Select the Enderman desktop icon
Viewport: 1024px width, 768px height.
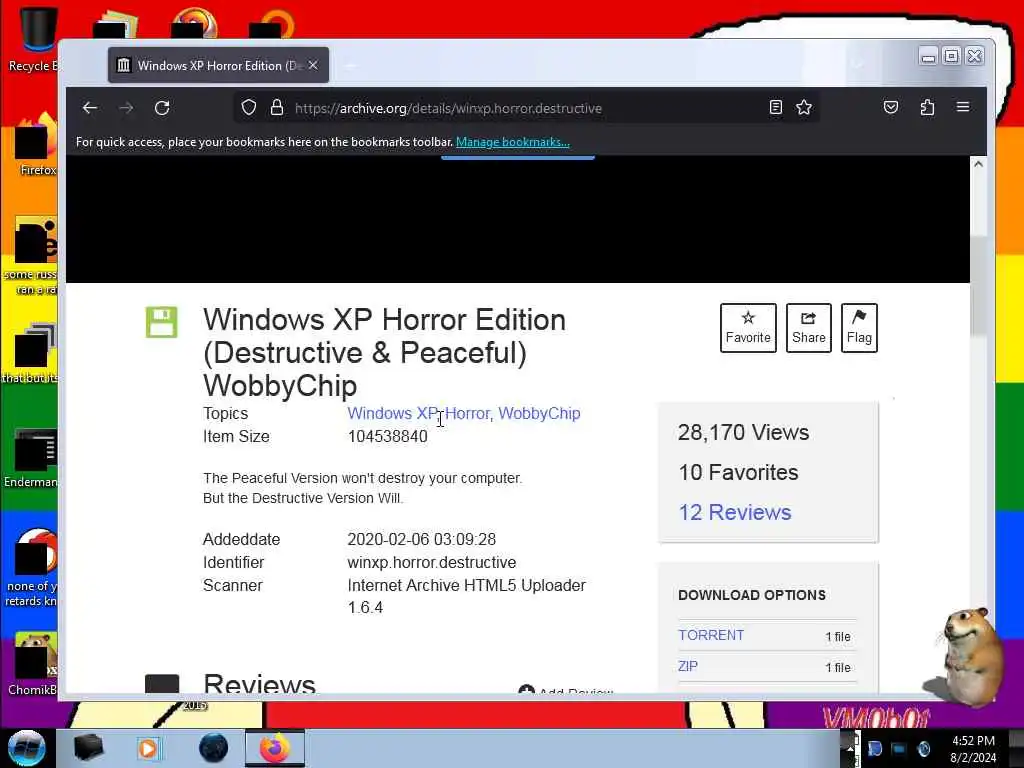pyautogui.click(x=31, y=457)
